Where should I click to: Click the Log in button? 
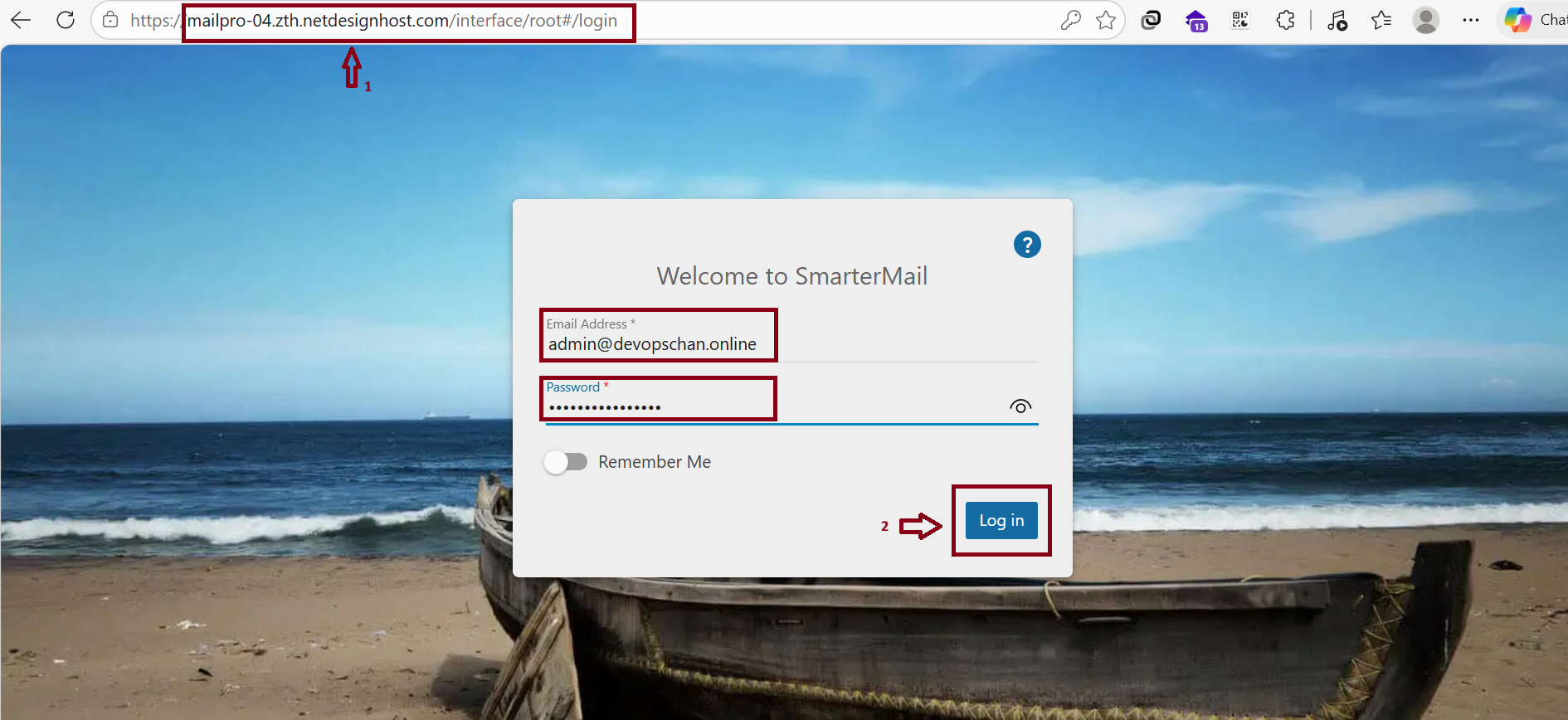[1001, 521]
